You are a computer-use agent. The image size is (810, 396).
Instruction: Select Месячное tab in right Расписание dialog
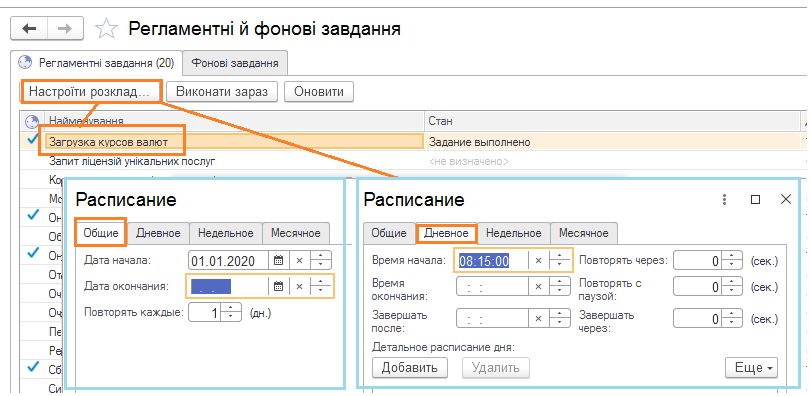pyautogui.click(x=583, y=233)
